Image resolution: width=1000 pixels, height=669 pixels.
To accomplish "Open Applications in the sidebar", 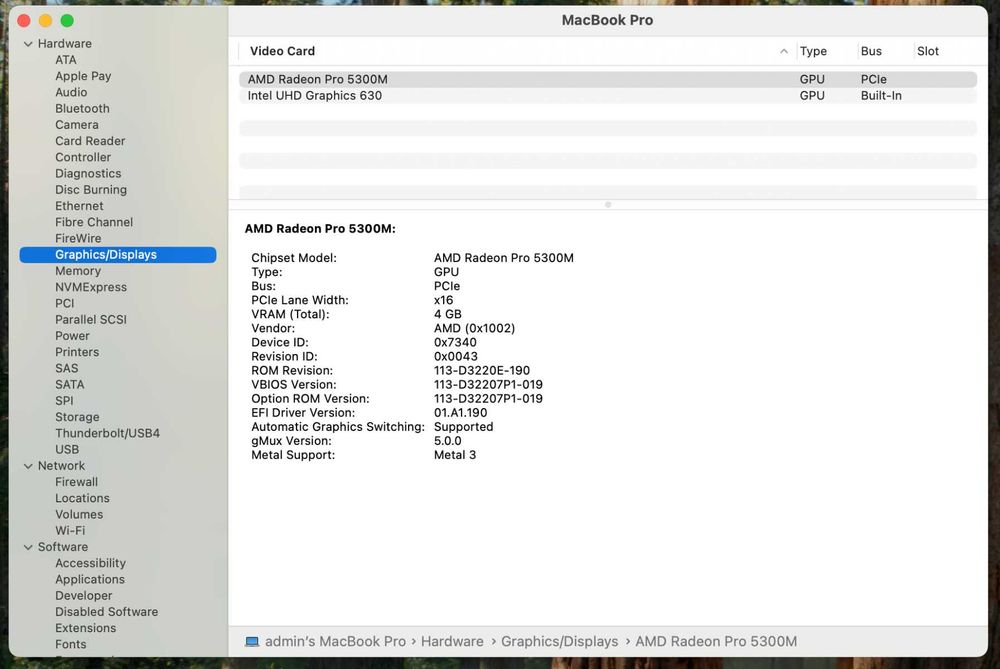I will (90, 580).
